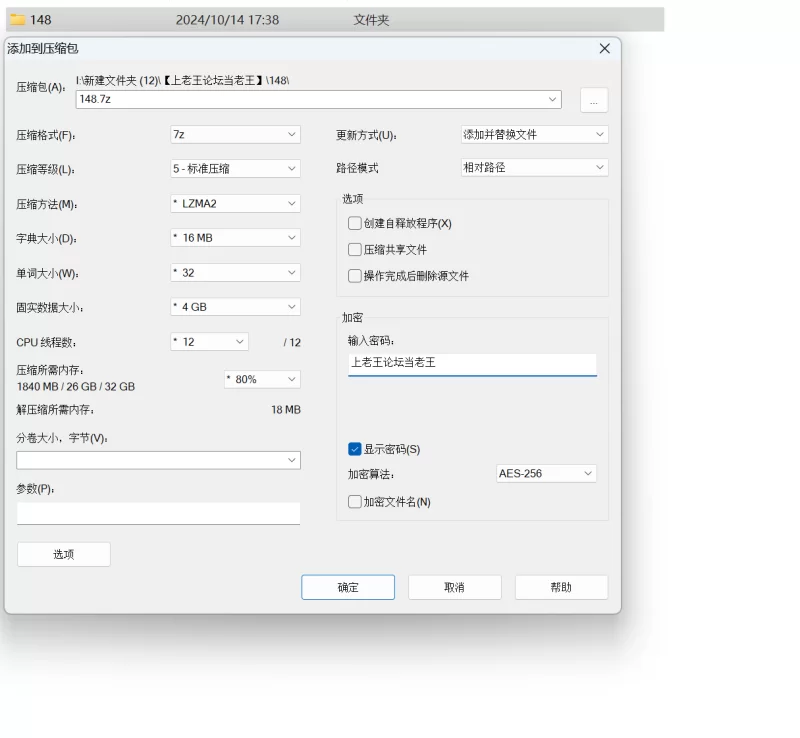Click the 帮助 button
The width and height of the screenshot is (800, 738).
[x=561, y=587]
